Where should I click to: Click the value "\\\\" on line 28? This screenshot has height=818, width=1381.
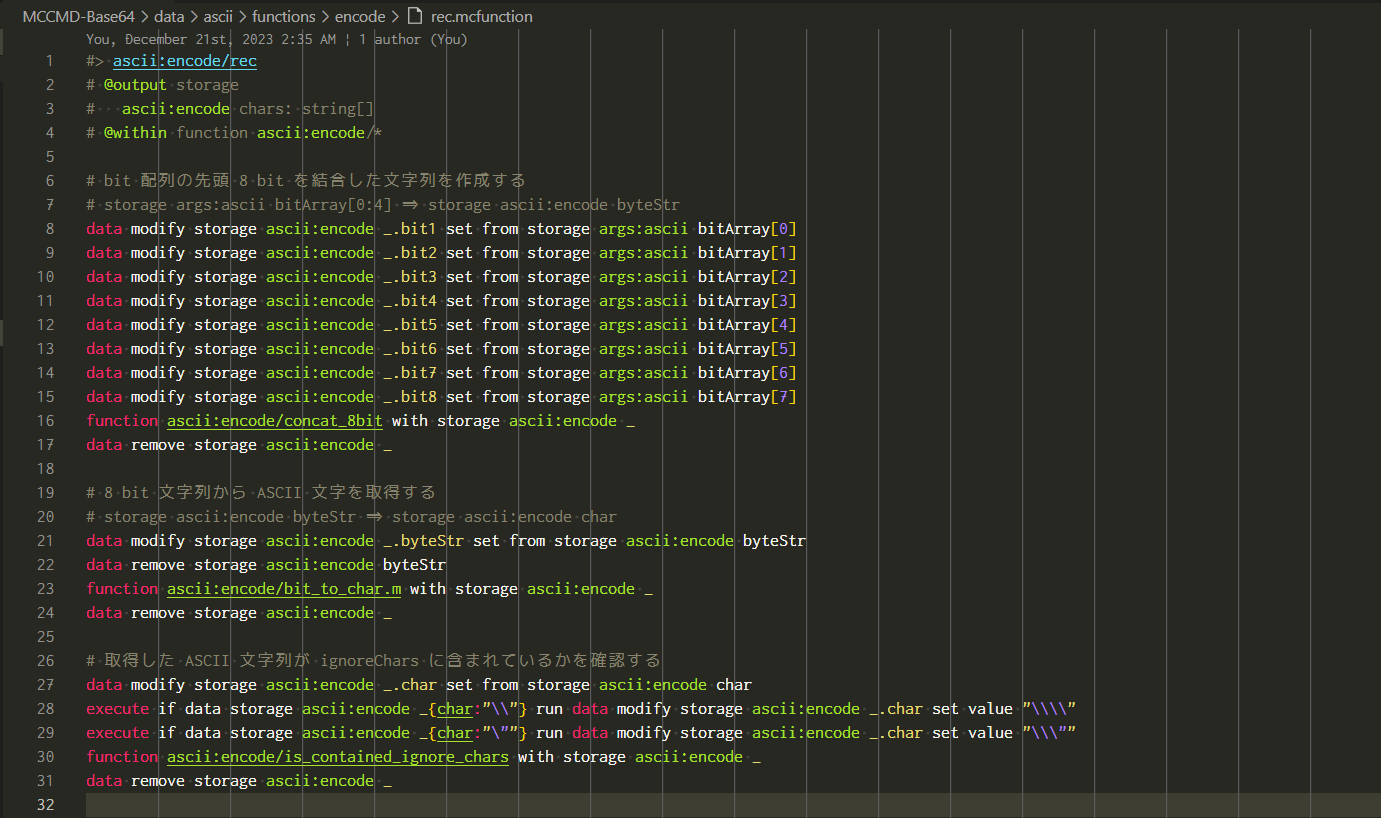click(1049, 709)
